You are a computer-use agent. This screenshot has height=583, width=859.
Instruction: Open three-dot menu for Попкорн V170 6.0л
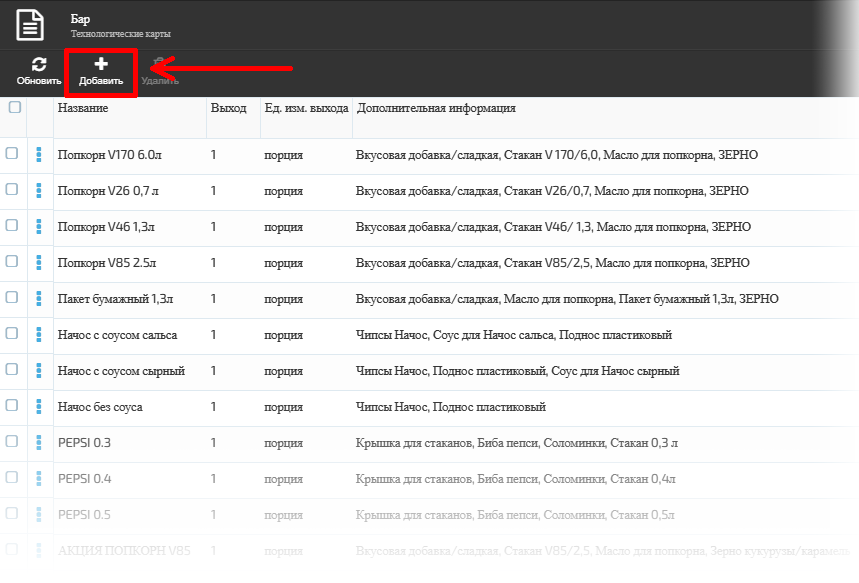(40, 155)
